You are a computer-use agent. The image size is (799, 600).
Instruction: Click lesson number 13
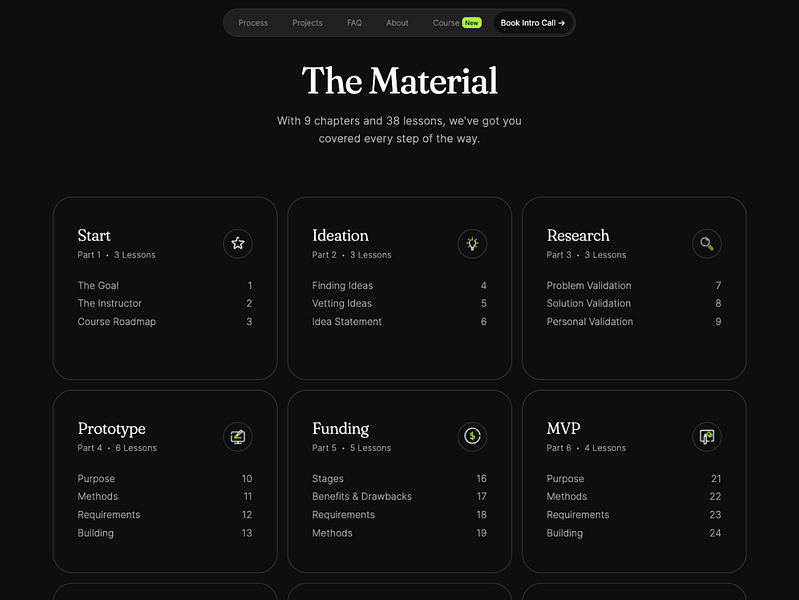point(247,533)
